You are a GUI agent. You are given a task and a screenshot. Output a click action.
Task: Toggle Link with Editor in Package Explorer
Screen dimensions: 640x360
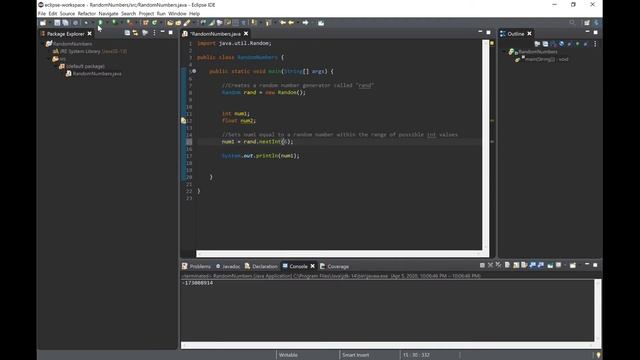coord(136,33)
